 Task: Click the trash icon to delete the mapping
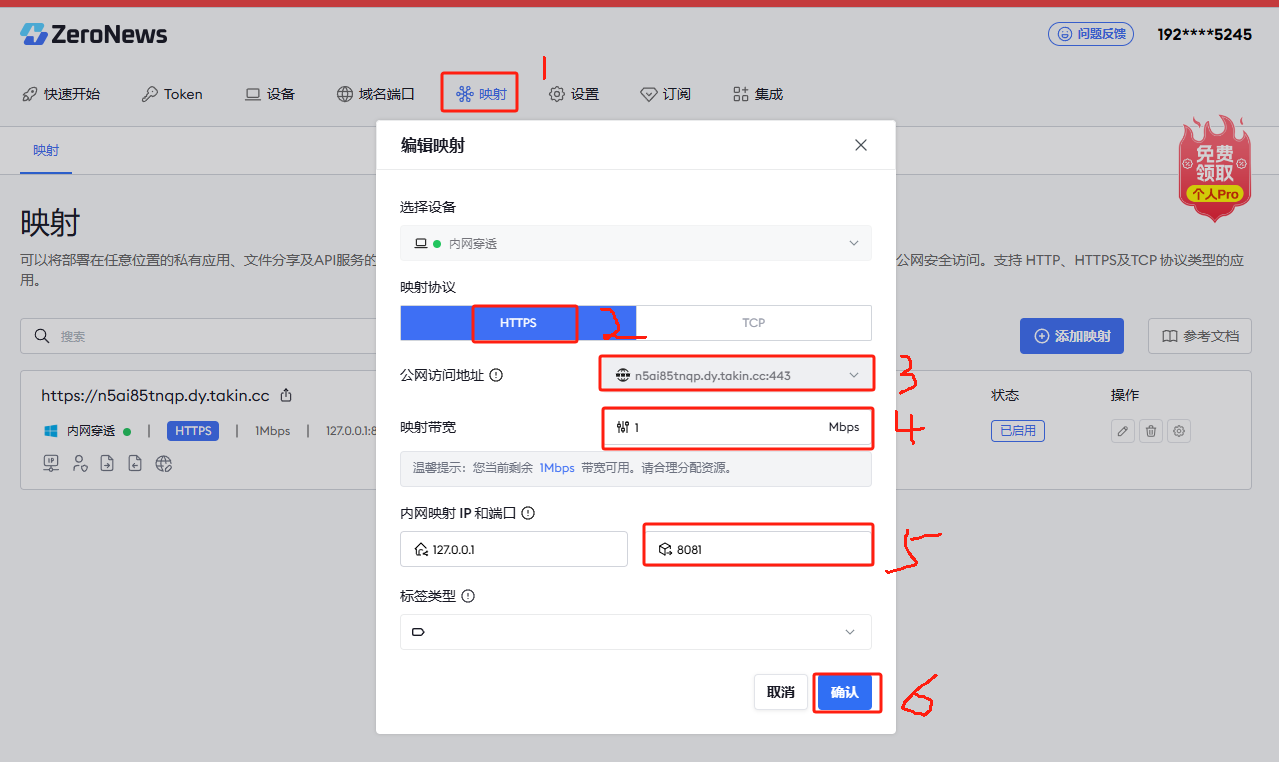(1151, 431)
